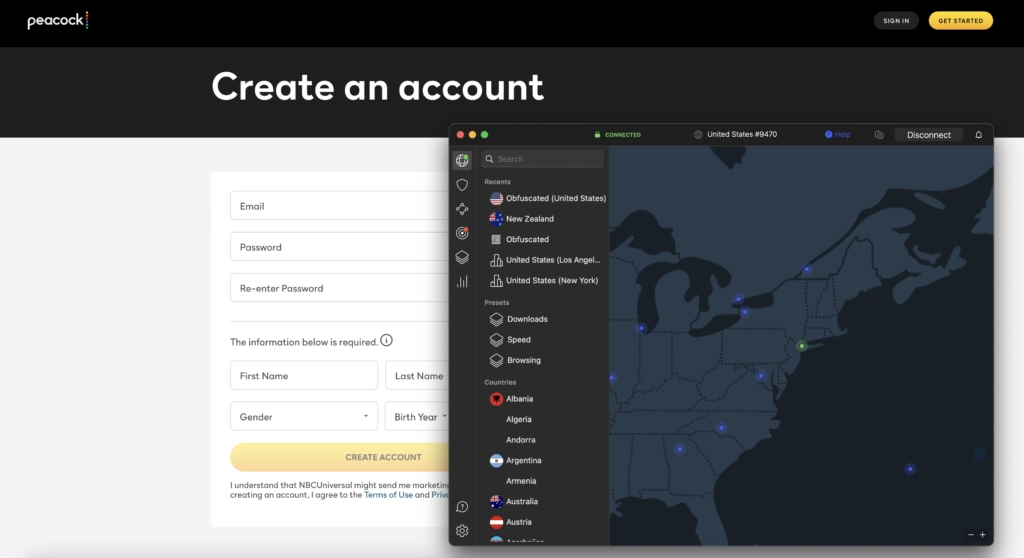This screenshot has width=1024, height=558.
Task: Click the info icon next to required information
Action: (387, 340)
